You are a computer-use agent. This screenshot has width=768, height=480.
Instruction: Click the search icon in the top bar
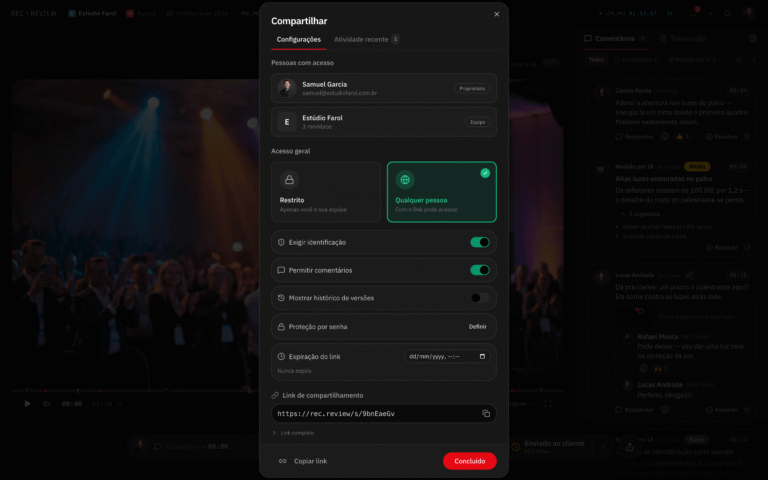[727, 13]
